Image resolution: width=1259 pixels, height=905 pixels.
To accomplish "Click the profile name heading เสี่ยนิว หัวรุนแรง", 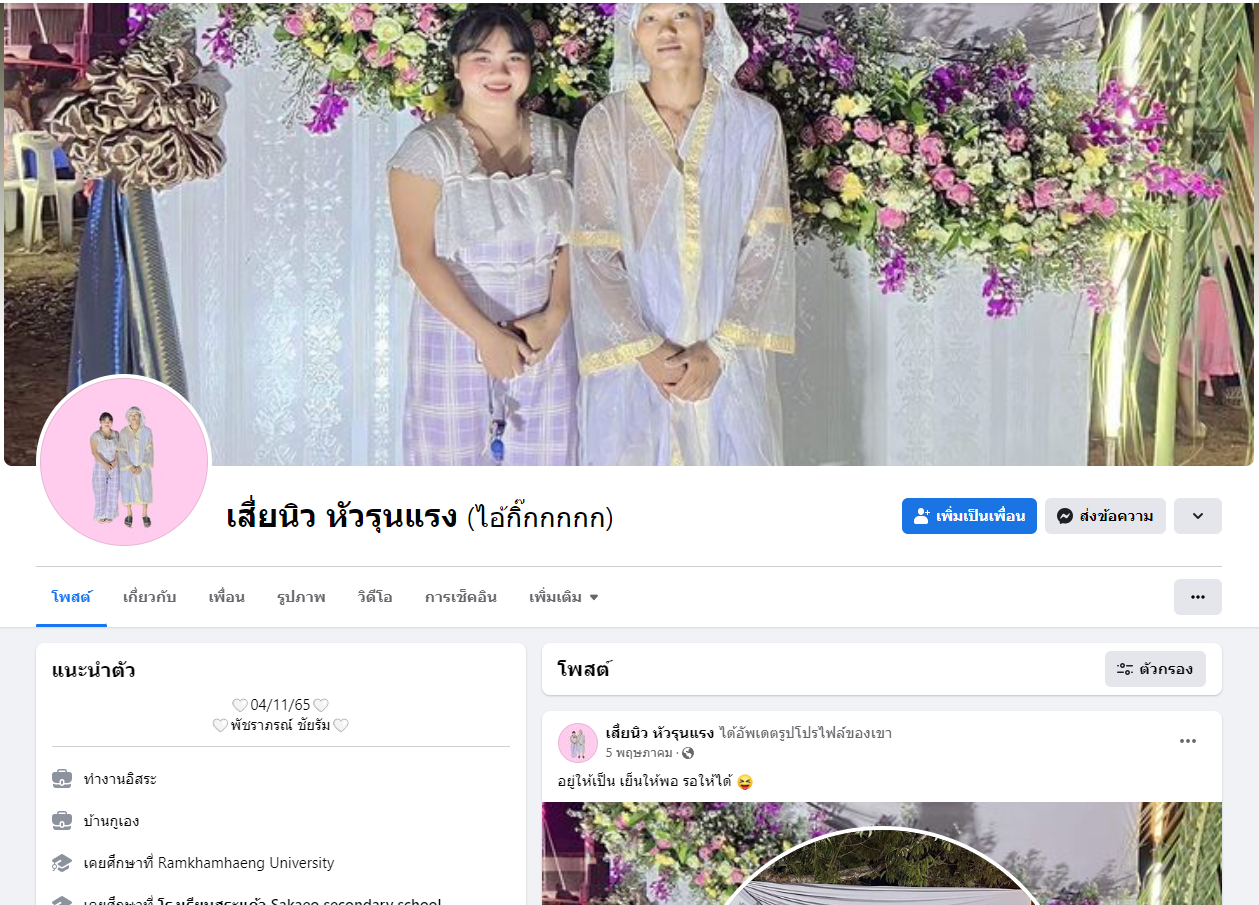I will coord(342,517).
